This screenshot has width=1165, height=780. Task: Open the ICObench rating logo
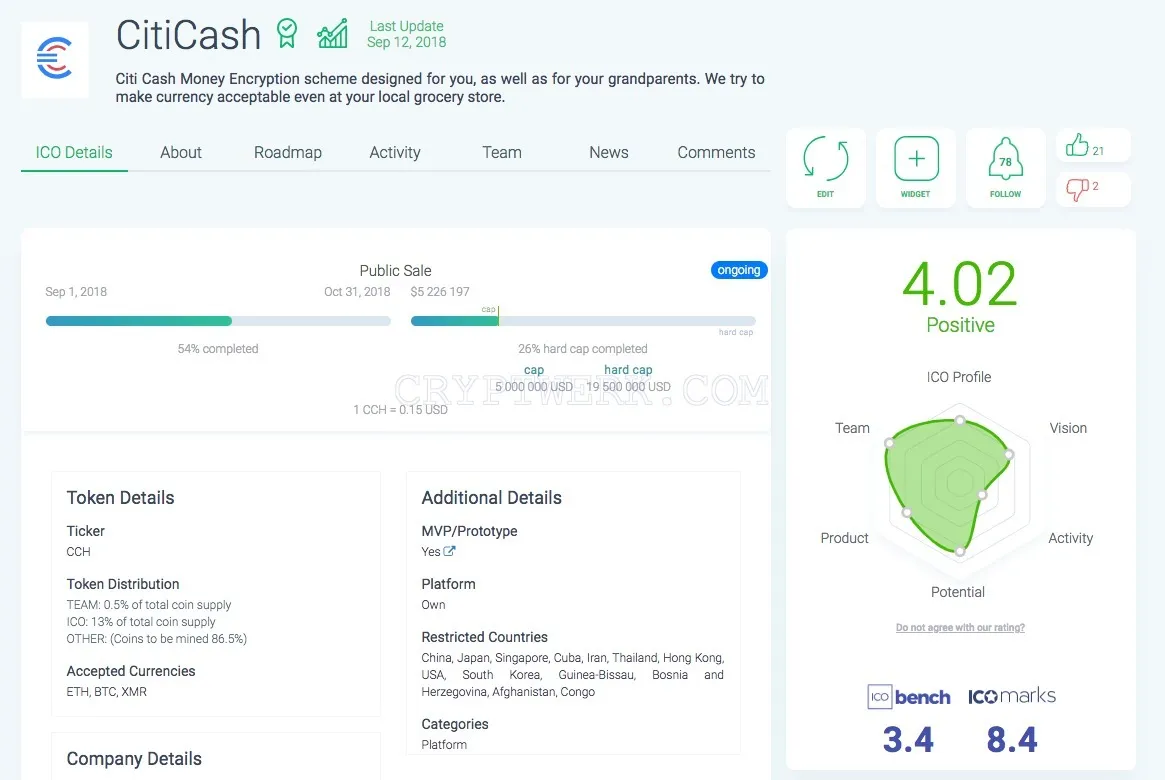click(909, 697)
